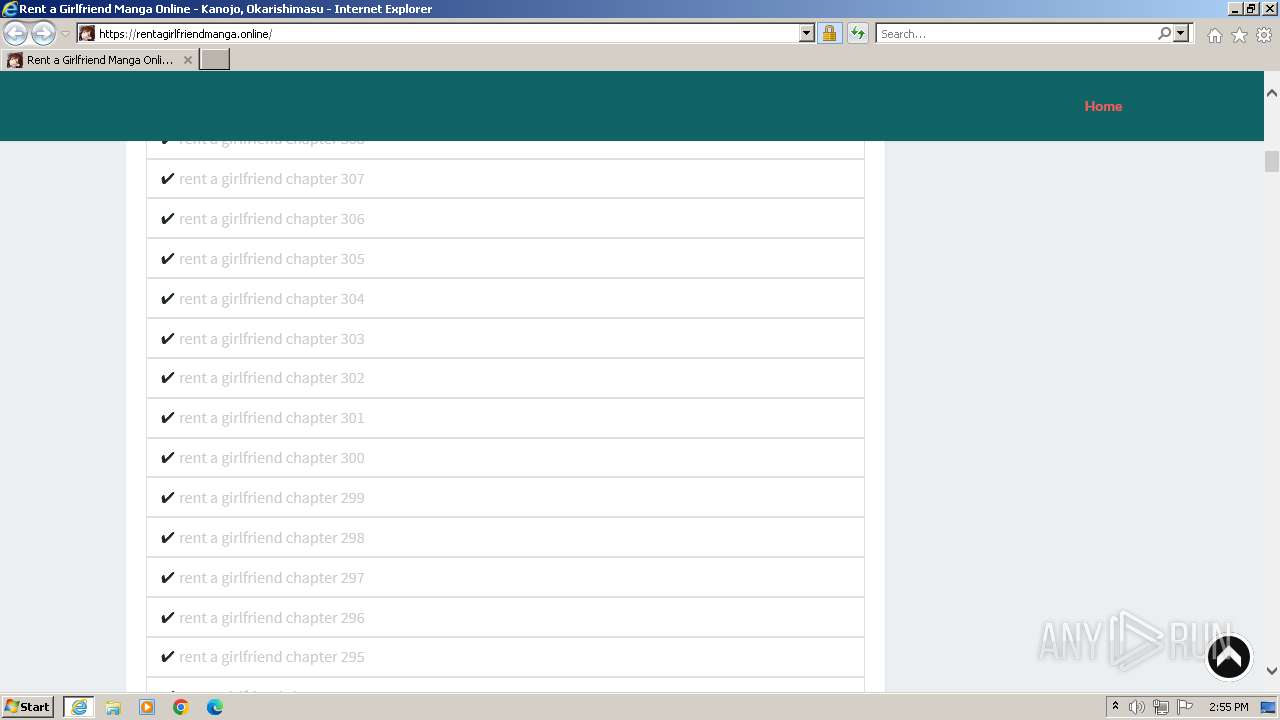The width and height of the screenshot is (1280, 720).
Task: Click the 2:55 PM system clock
Action: click(x=1228, y=707)
